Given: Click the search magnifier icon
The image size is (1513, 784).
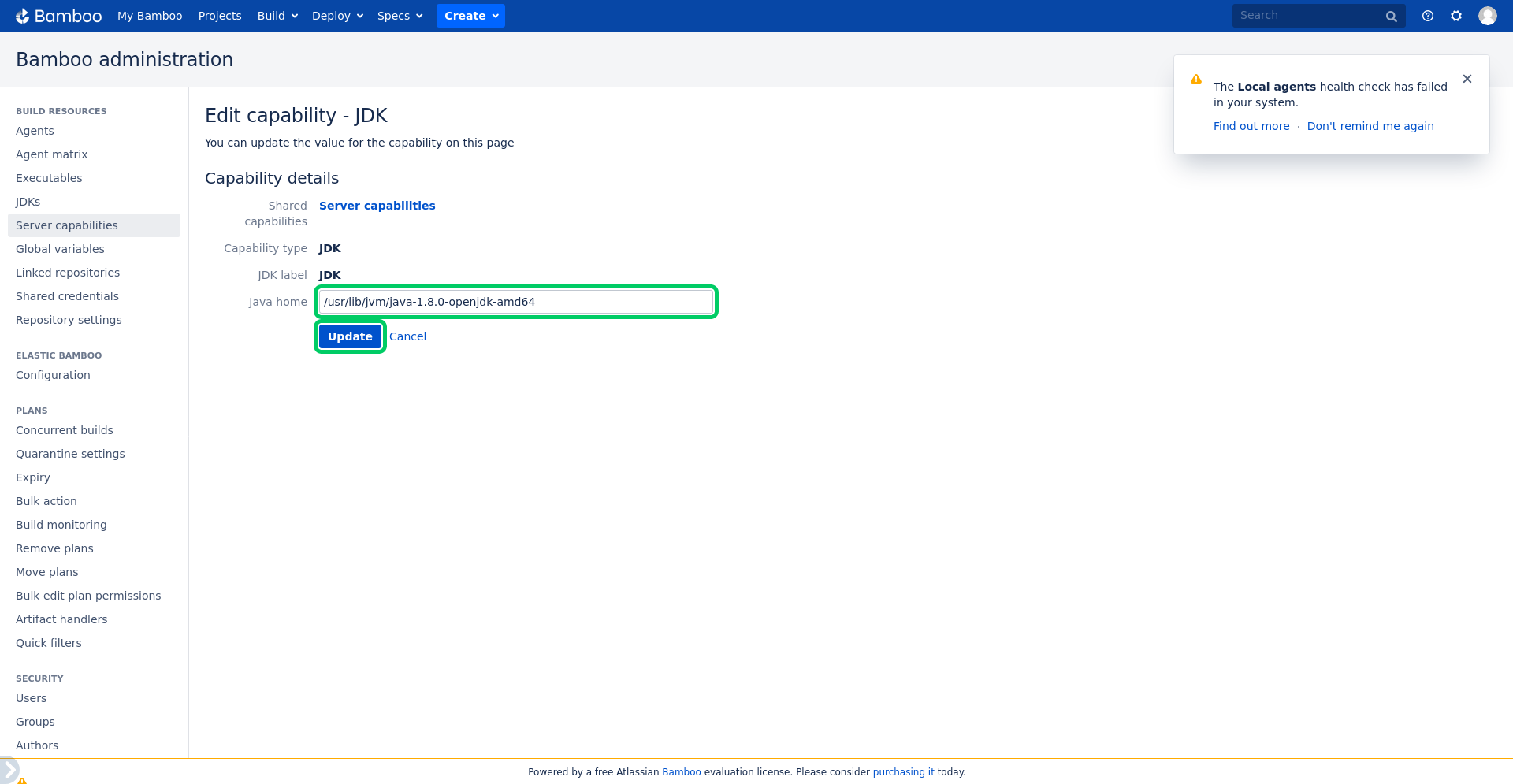Looking at the screenshot, I should click(1392, 16).
